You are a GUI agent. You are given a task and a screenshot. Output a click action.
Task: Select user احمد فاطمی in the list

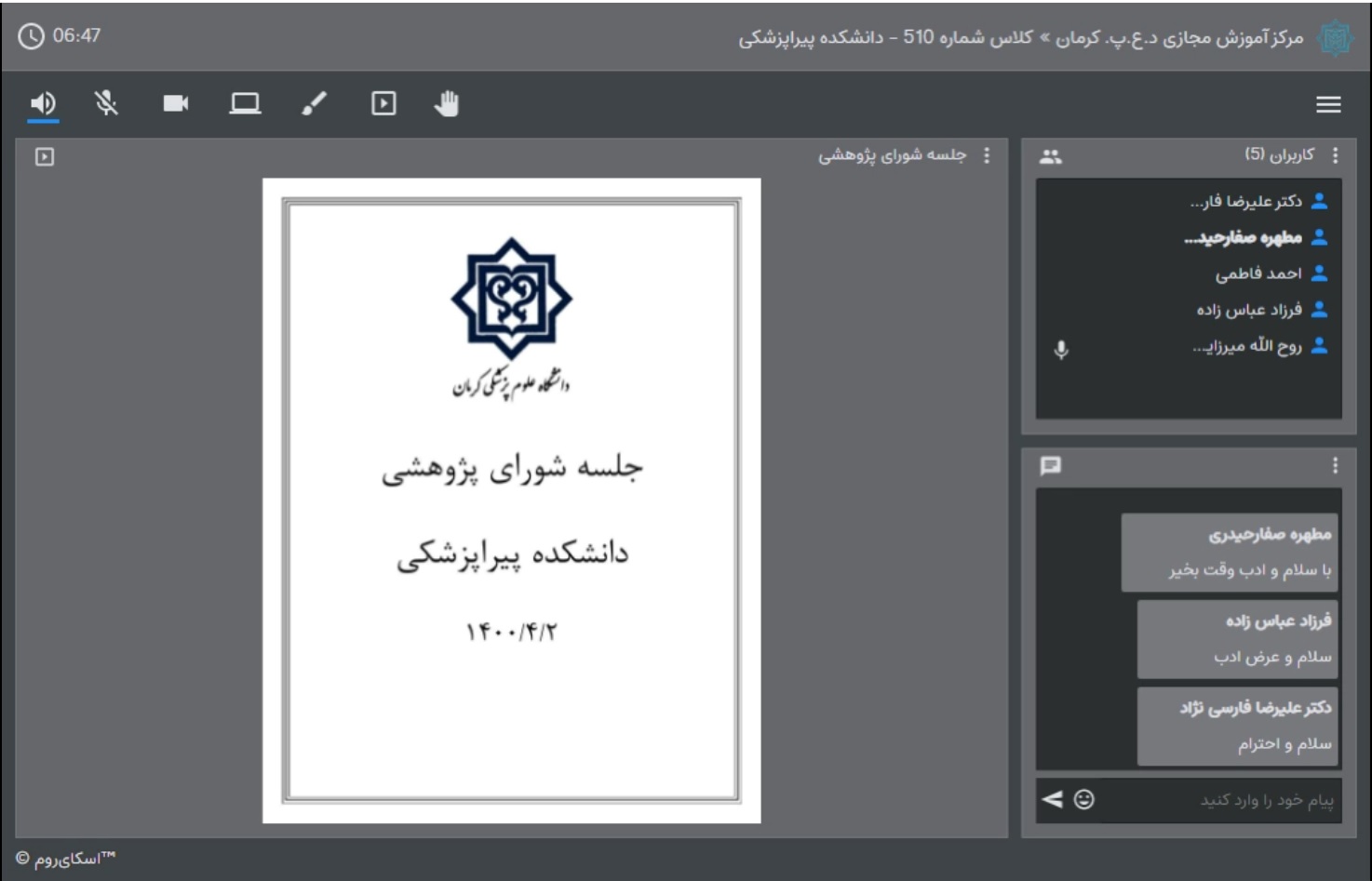pos(1258,274)
